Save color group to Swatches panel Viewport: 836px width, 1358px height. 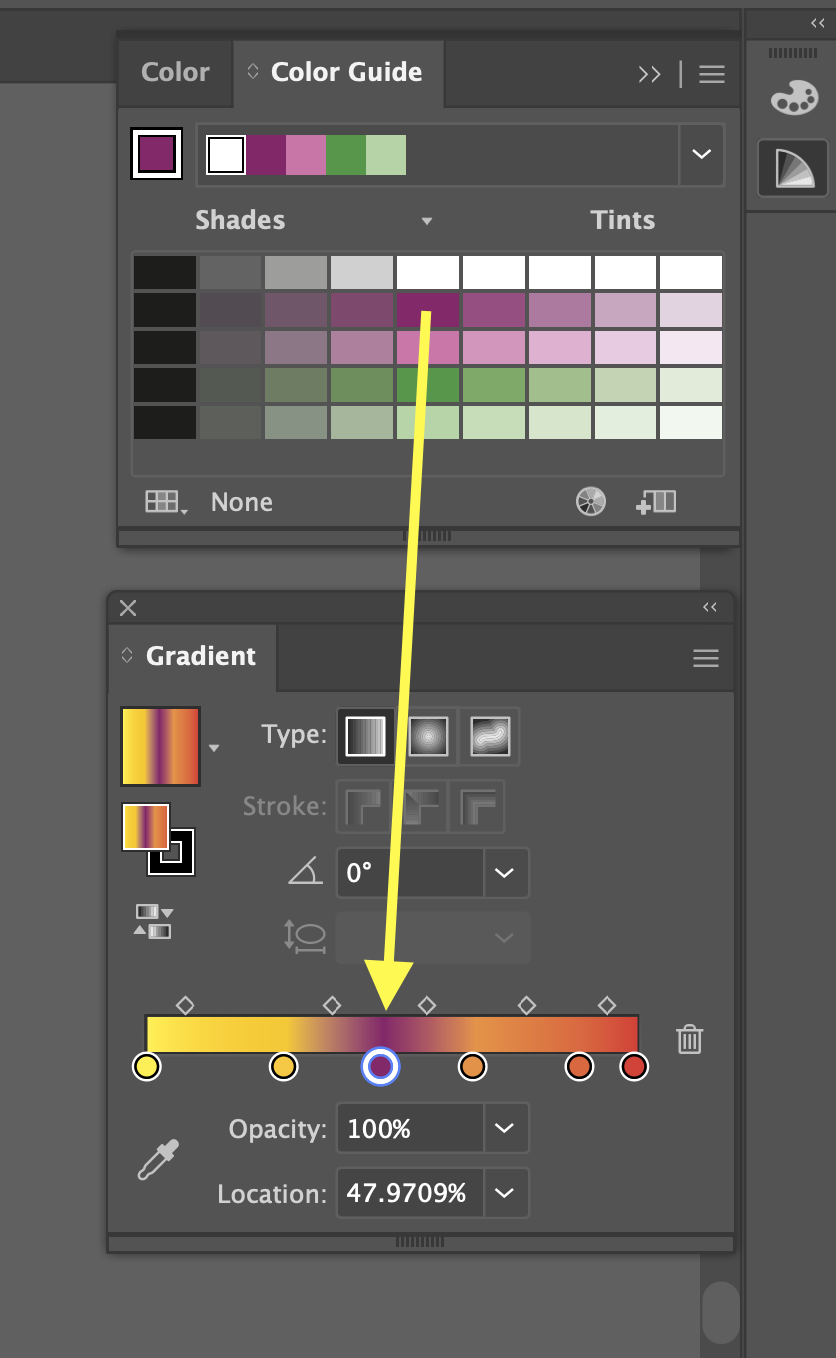pyautogui.click(x=656, y=501)
